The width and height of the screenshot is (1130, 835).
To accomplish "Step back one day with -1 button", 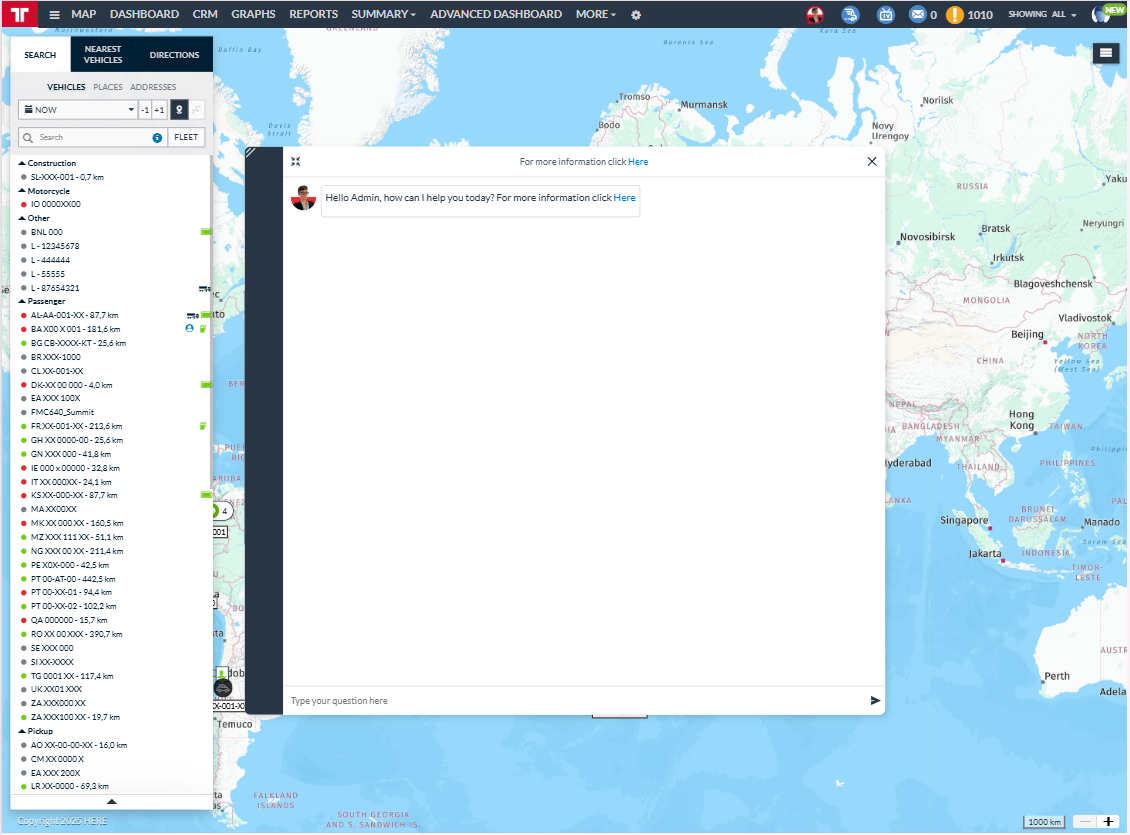I will [x=145, y=110].
